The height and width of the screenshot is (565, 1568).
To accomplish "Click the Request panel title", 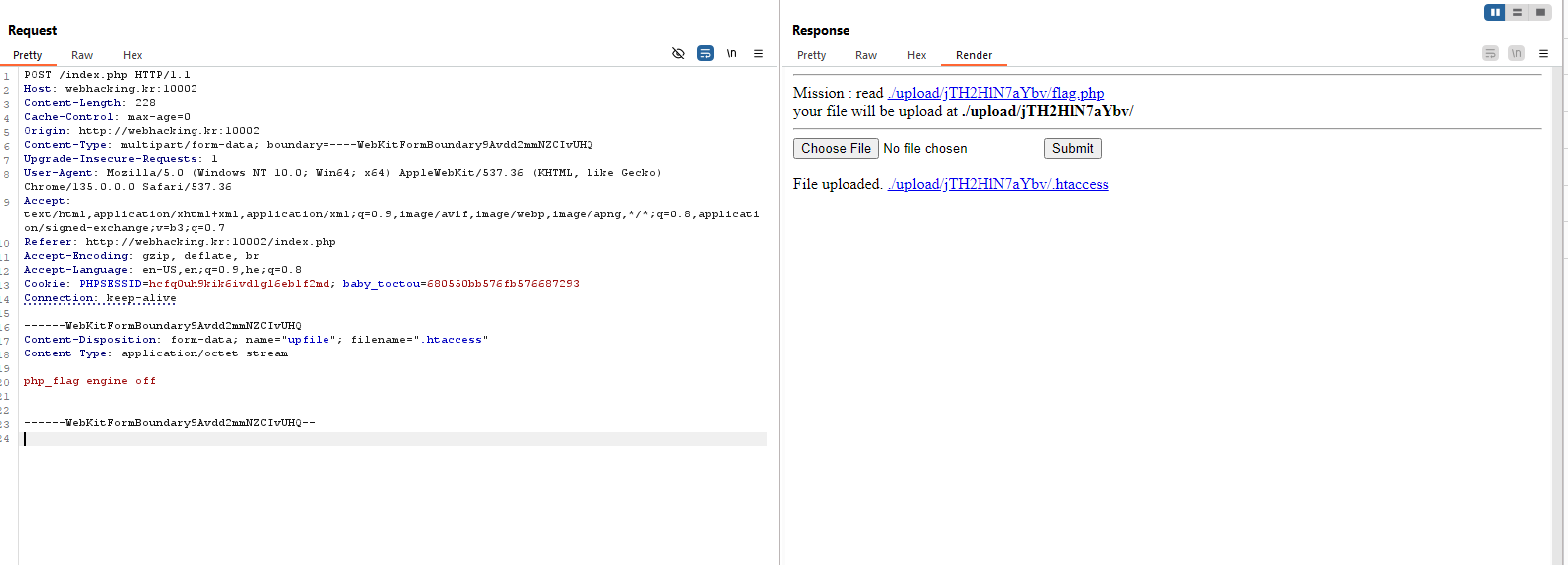I will click(x=33, y=30).
